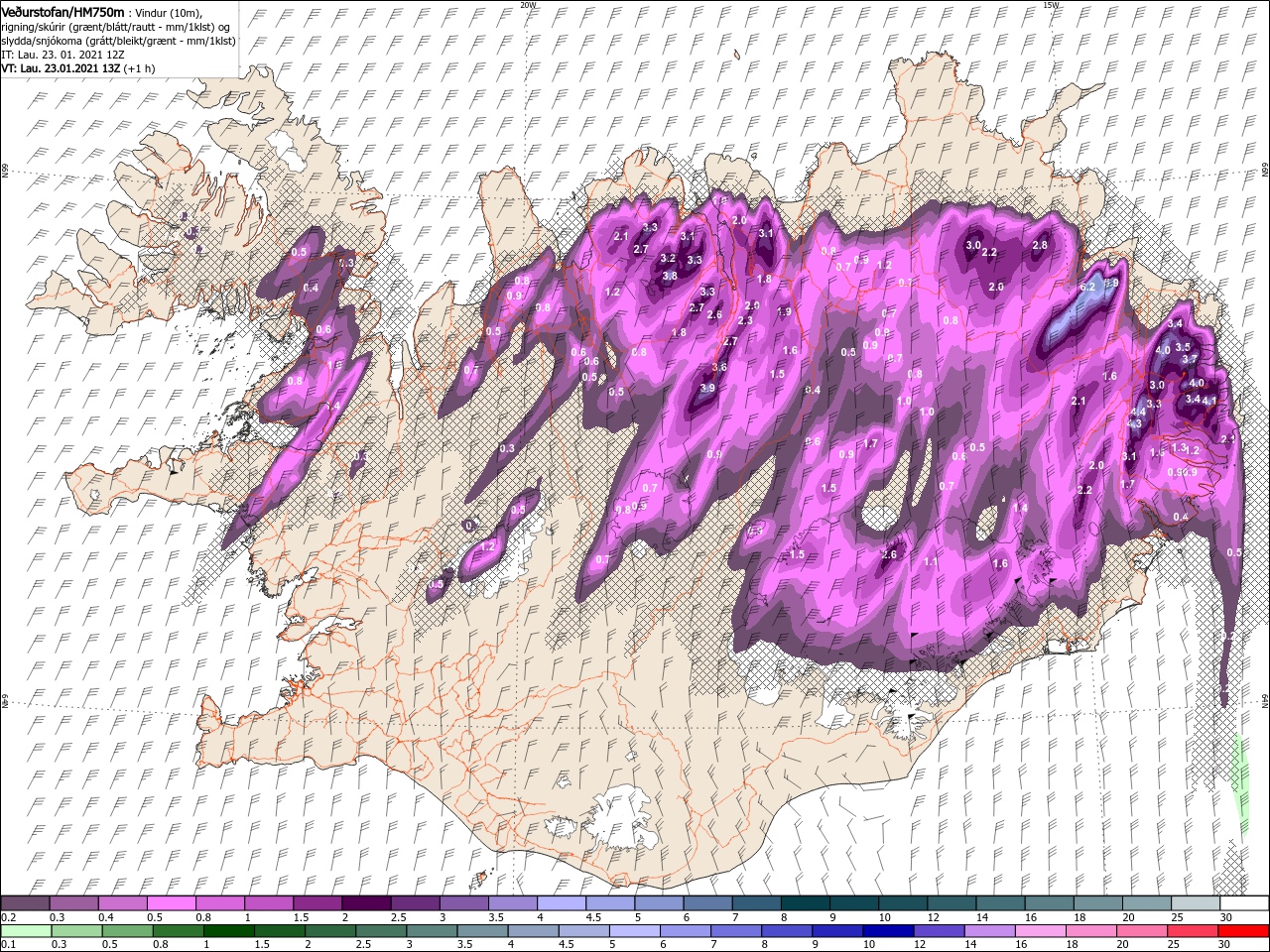Click the '3.8' precipitation value on the map
Image resolution: width=1270 pixels, height=952 pixels.
point(669,276)
